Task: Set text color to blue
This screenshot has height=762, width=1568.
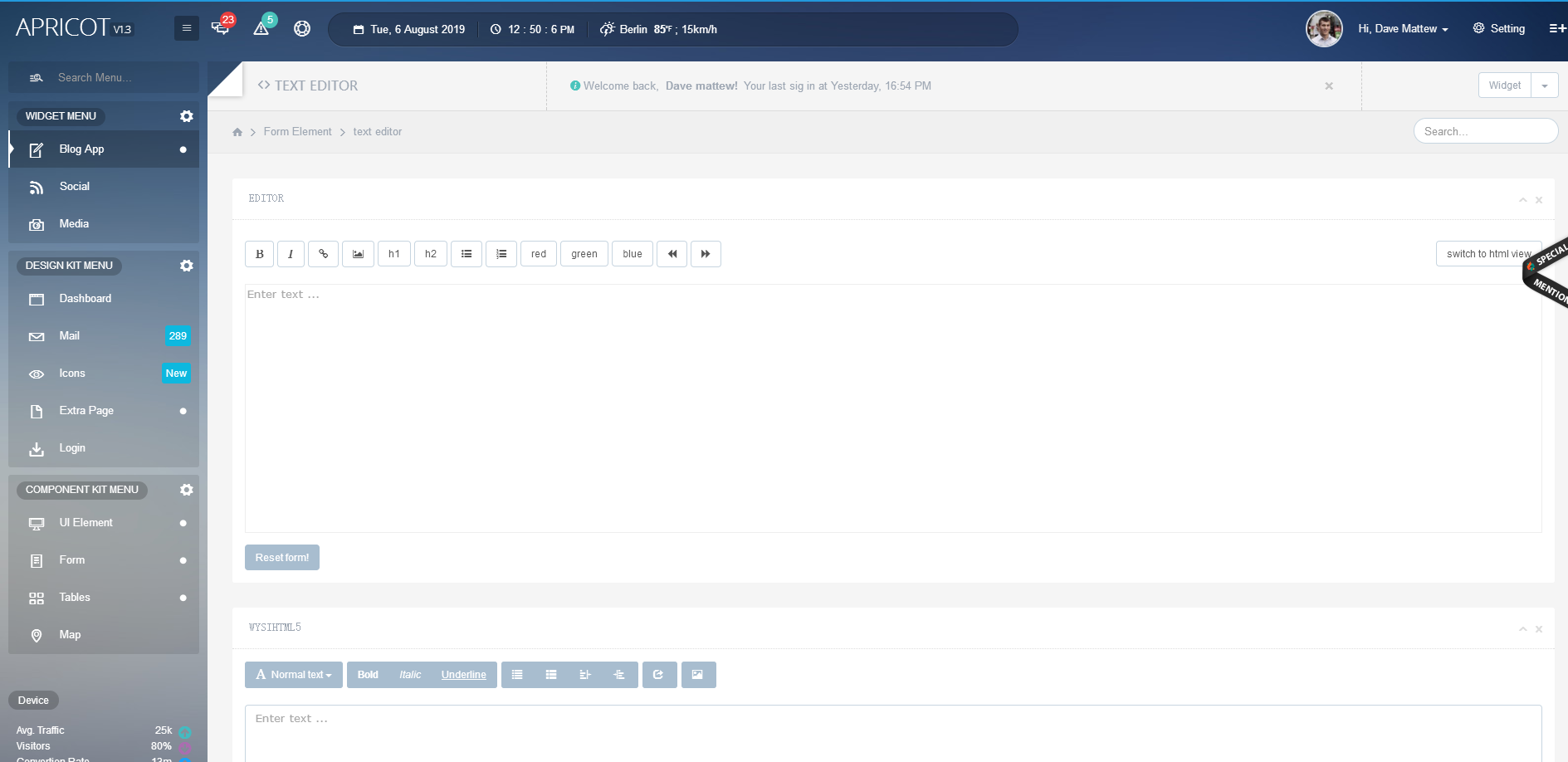Action: coord(633,254)
